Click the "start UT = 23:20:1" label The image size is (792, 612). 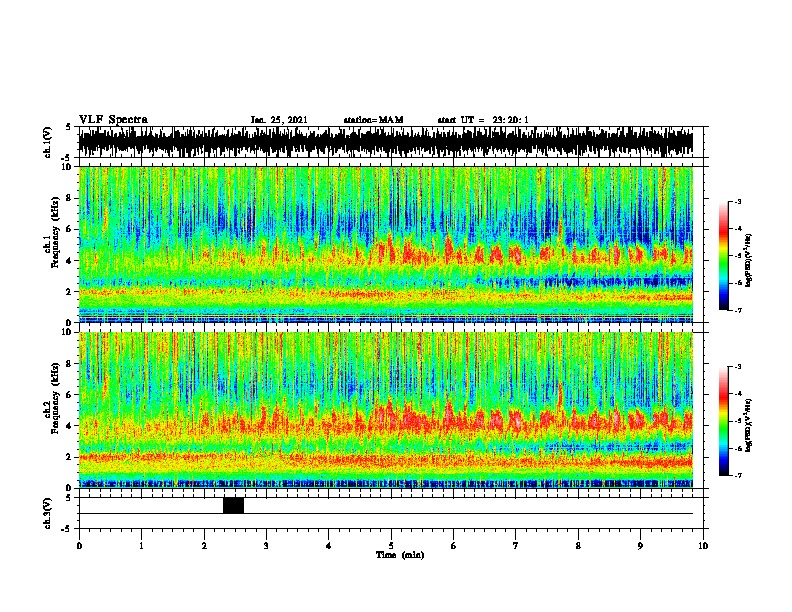pos(483,120)
